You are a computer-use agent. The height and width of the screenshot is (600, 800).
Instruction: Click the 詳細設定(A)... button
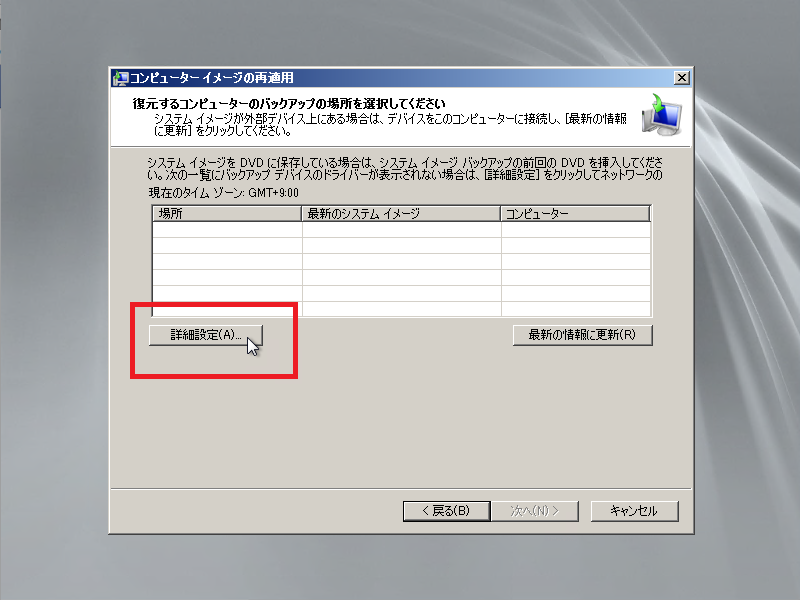point(206,335)
